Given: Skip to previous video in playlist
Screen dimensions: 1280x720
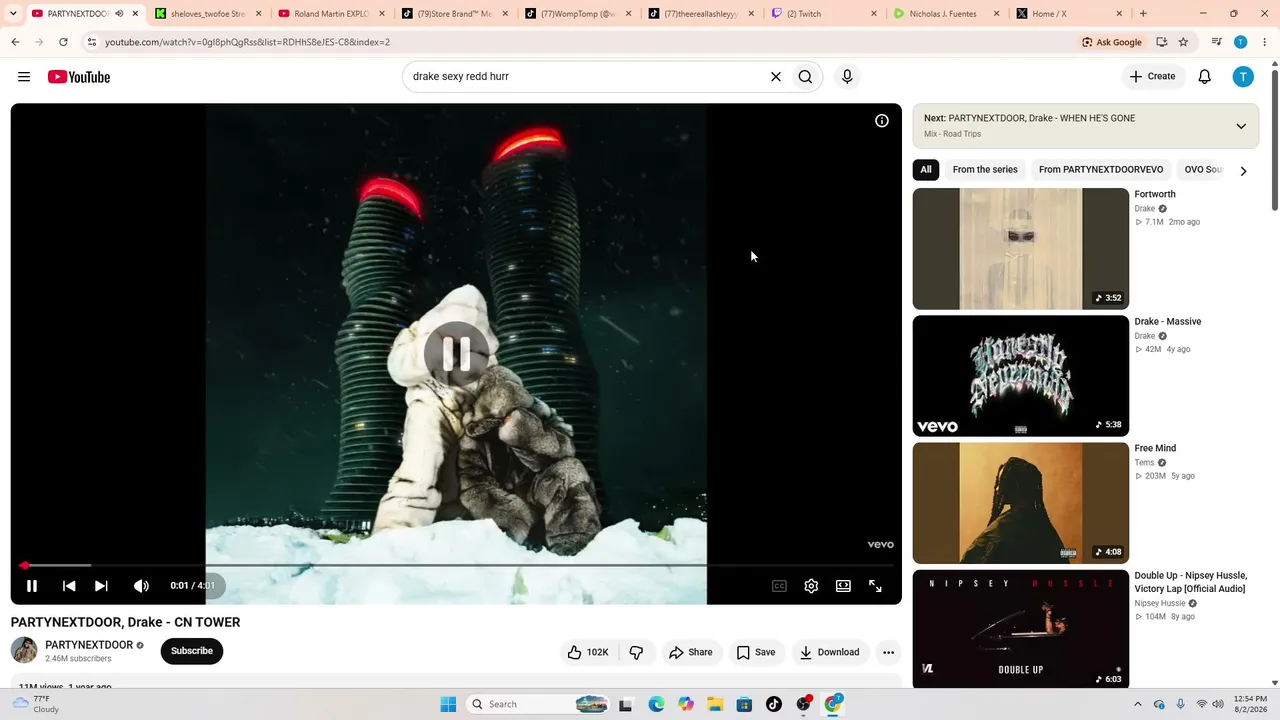Looking at the screenshot, I should [x=69, y=586].
